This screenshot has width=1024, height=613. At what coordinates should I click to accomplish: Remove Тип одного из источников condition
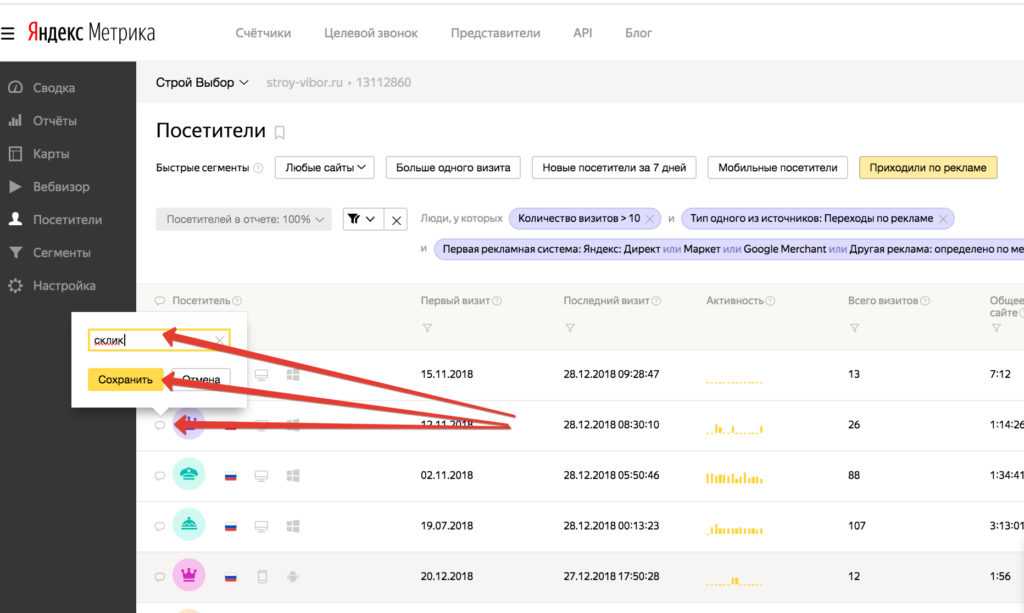point(943,219)
